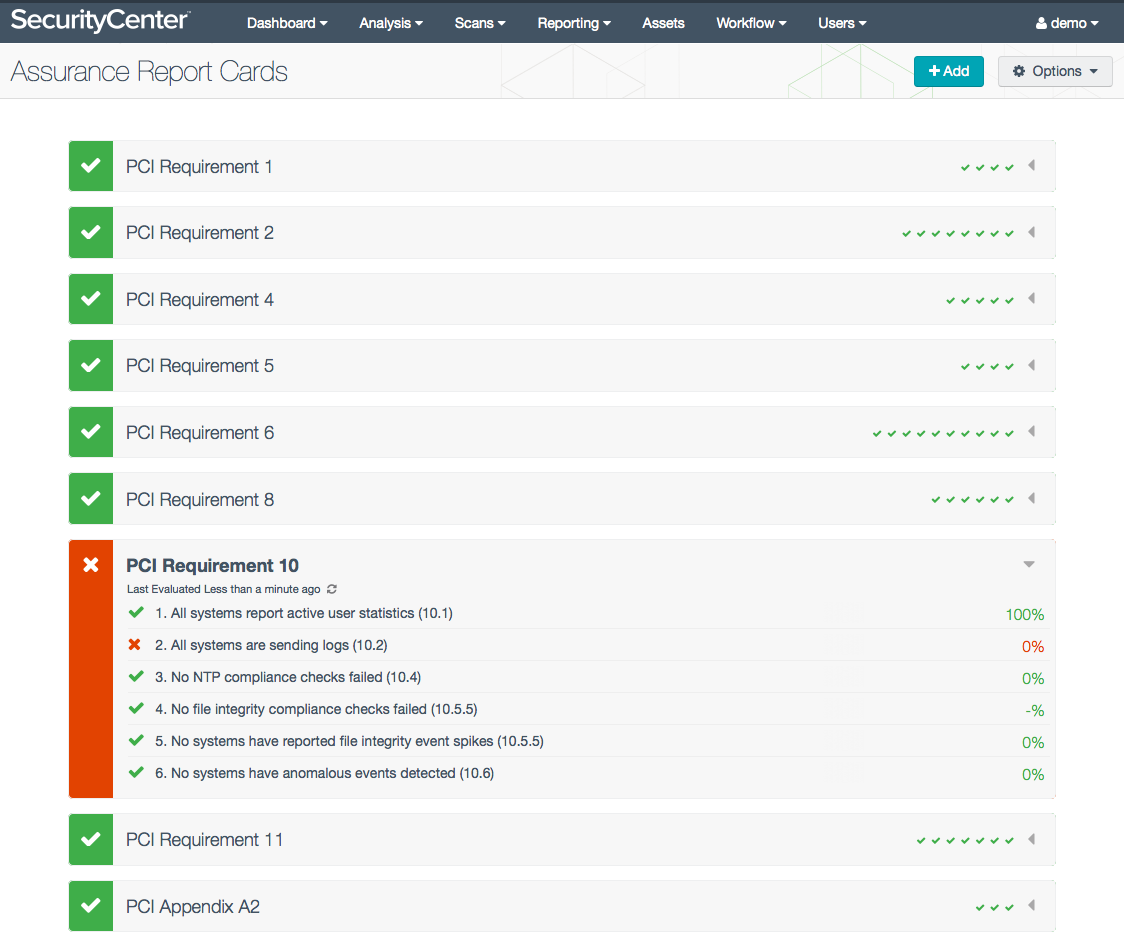The height and width of the screenshot is (945, 1124).
Task: Click the SecurityCenter logo
Action: coord(100,21)
